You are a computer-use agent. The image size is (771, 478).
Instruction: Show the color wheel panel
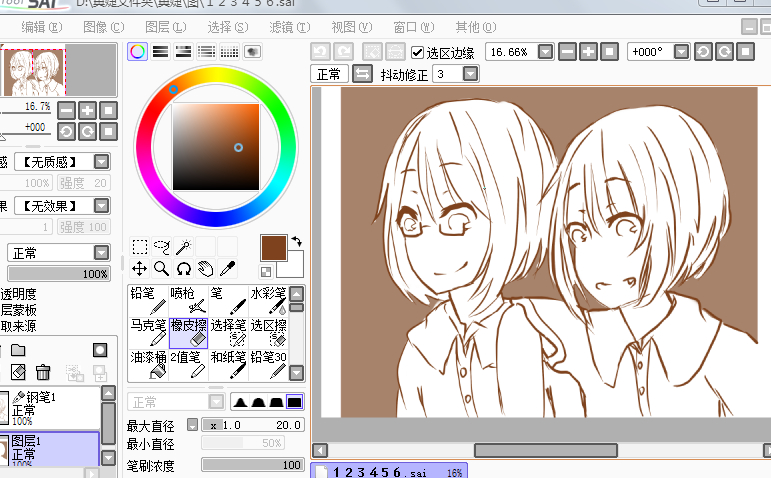[138, 52]
